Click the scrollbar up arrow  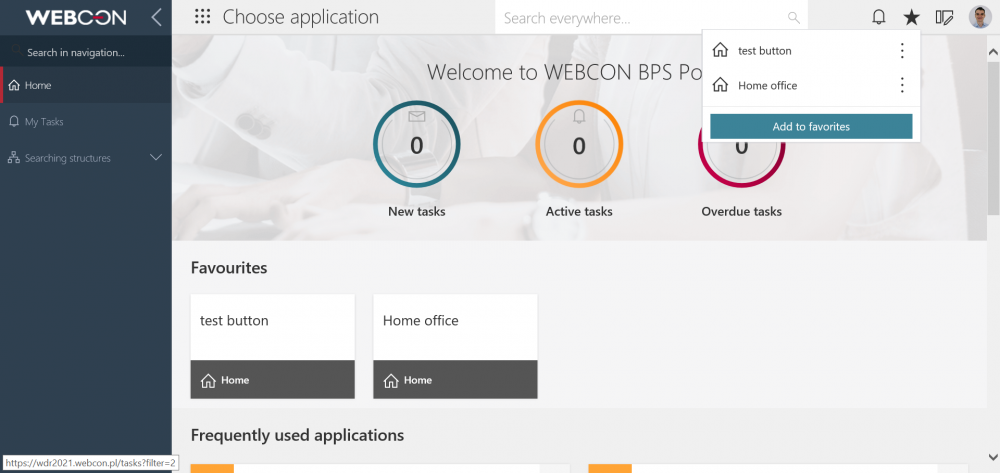(992, 51)
